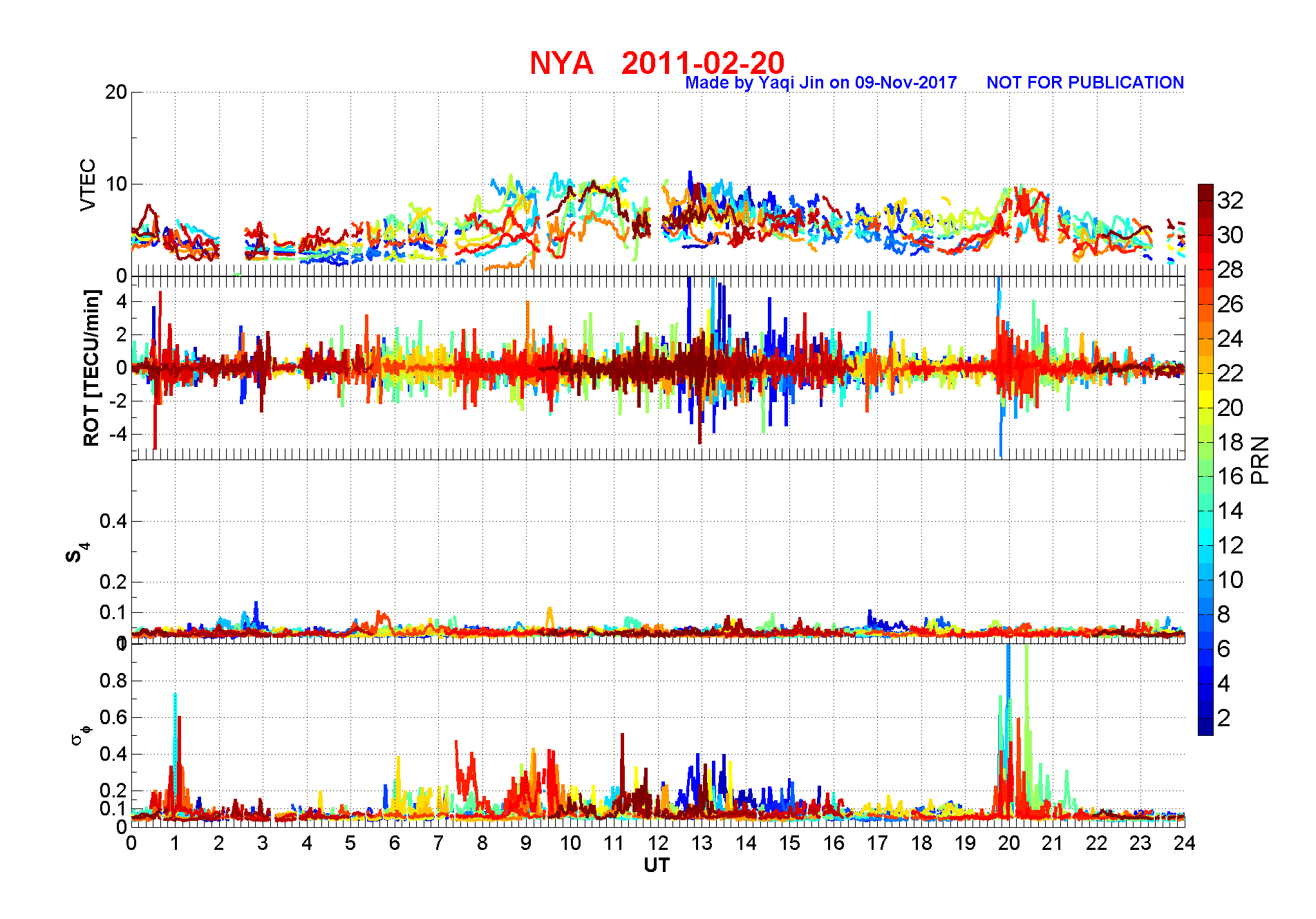Click the colorbar tick label 16
This screenshot has width=1316, height=919.
(1230, 476)
